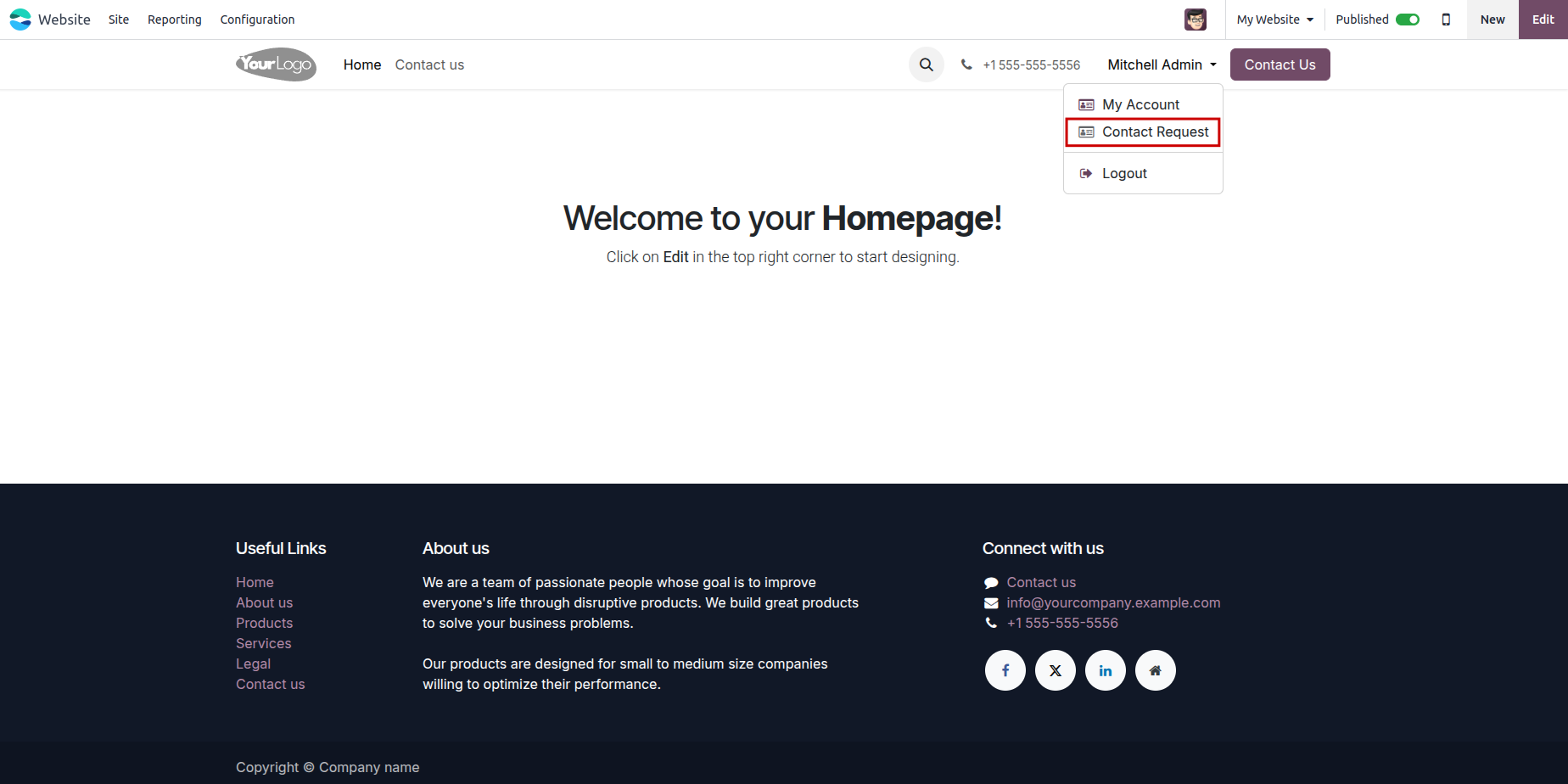
Task: Click the footer phone number link
Action: pyautogui.click(x=1062, y=623)
